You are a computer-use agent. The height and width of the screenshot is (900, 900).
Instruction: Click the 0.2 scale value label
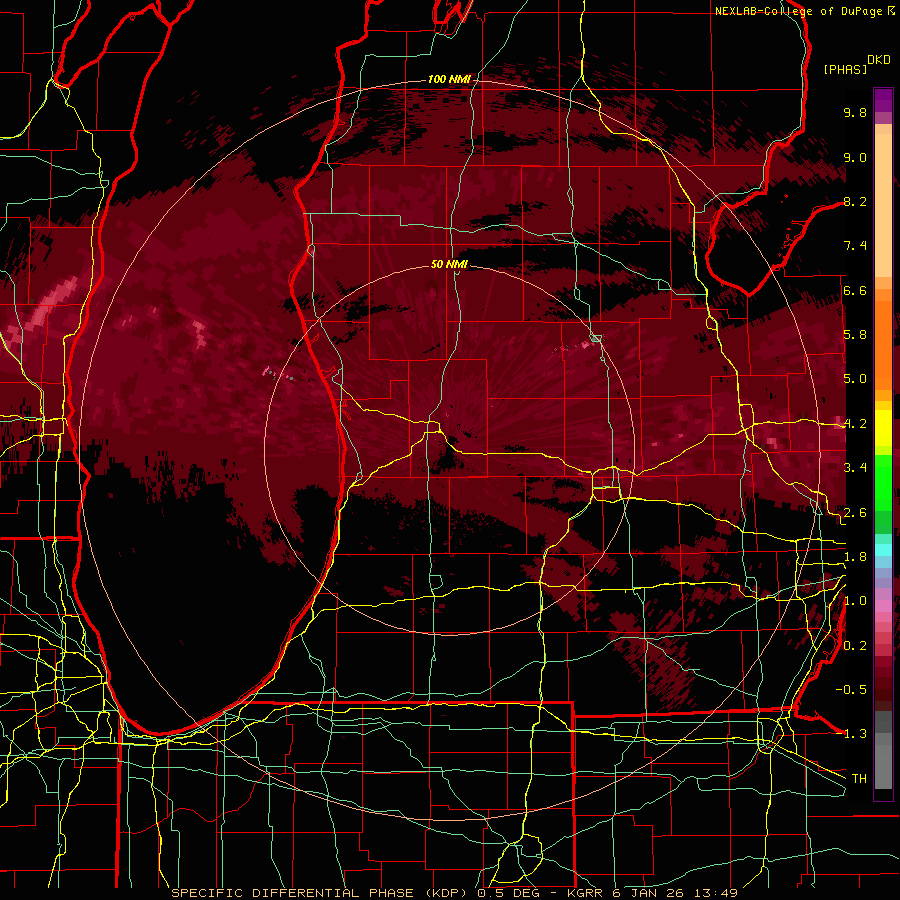(855, 646)
